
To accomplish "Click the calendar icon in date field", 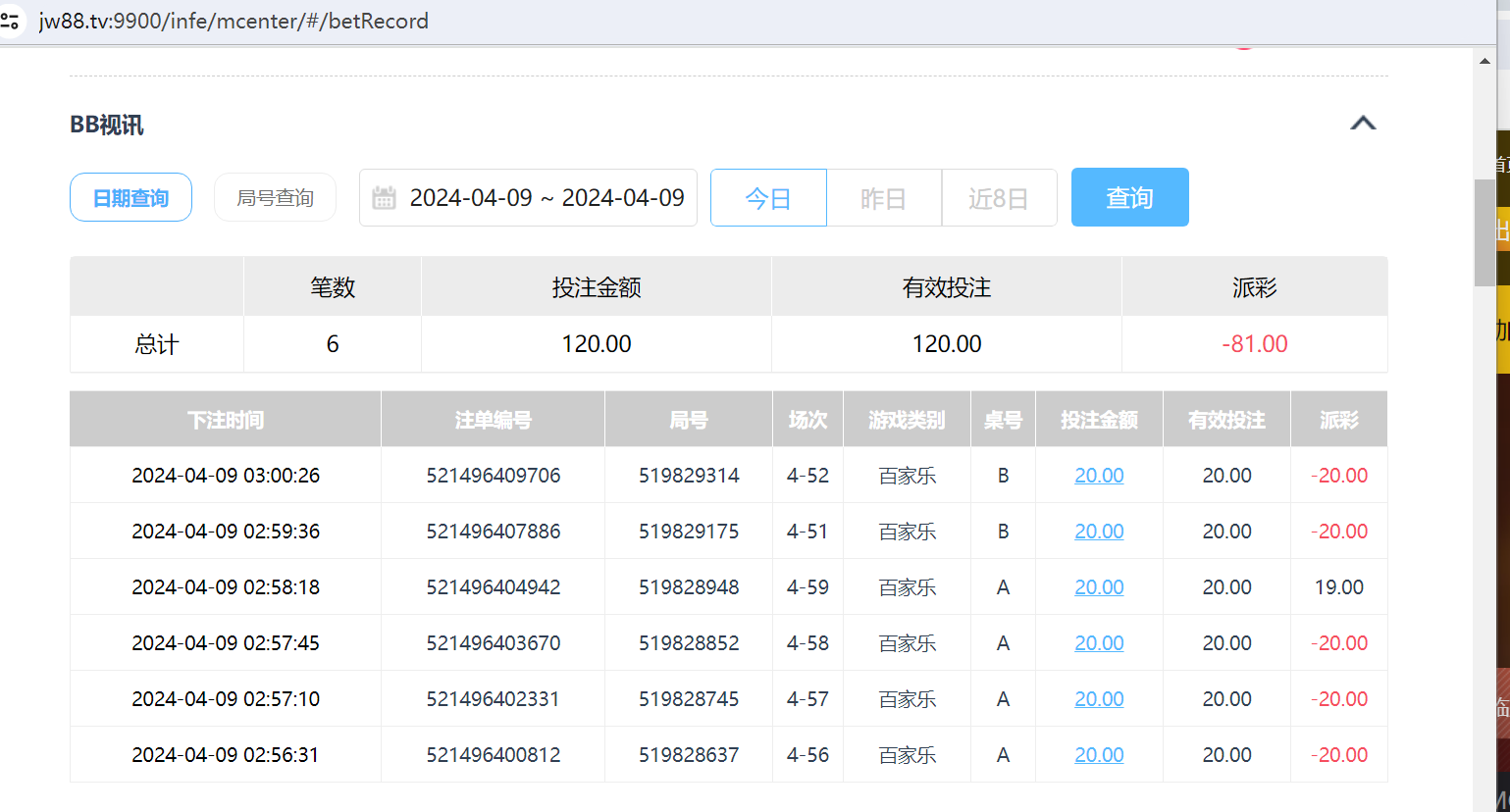I will (384, 198).
